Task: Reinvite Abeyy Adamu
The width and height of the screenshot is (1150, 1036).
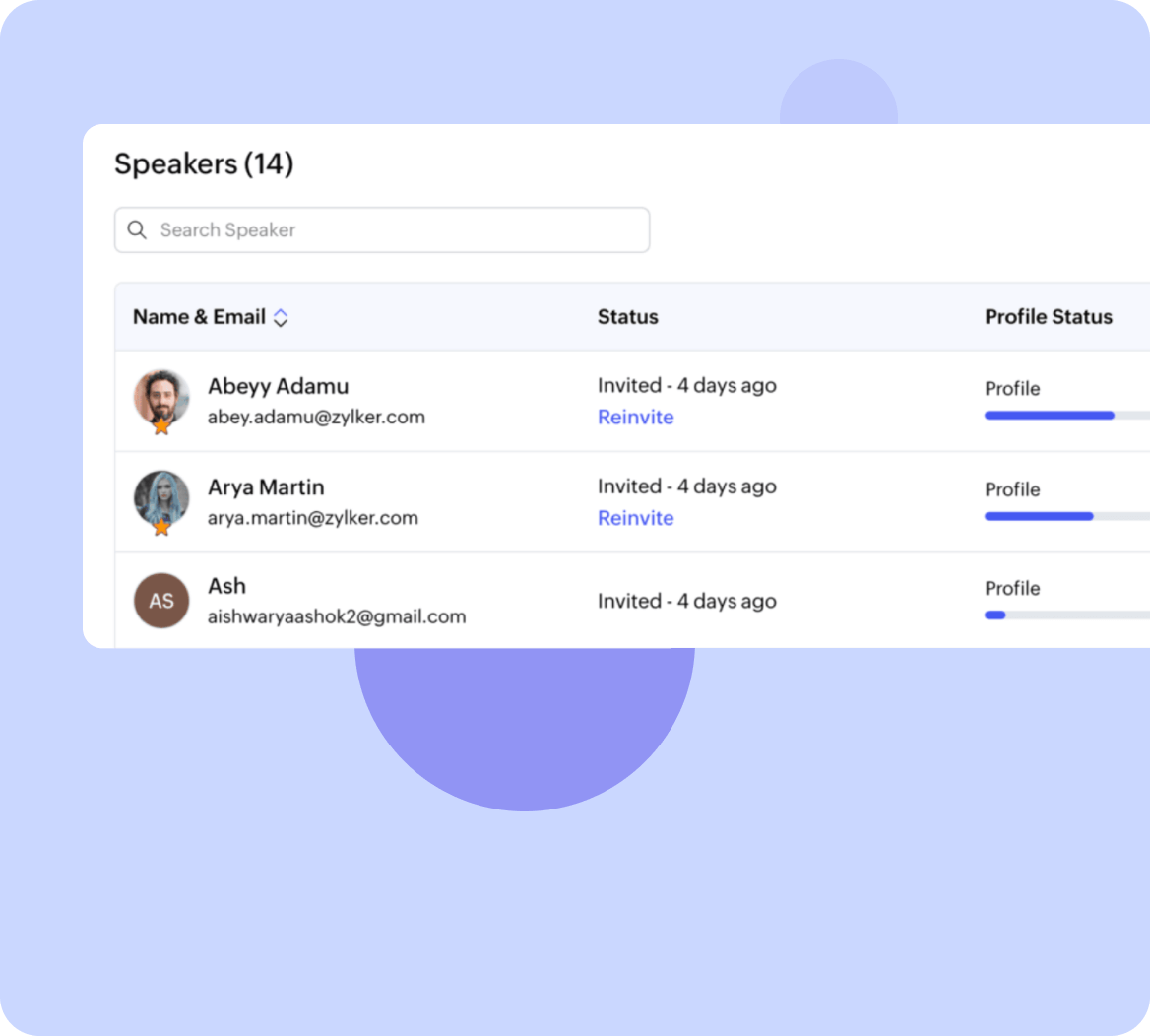Action: tap(635, 417)
